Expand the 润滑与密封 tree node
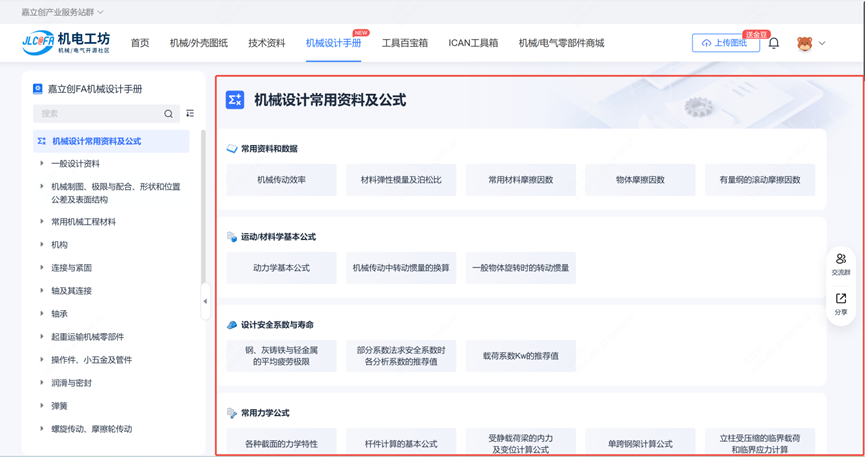The width and height of the screenshot is (865, 457). click(42, 383)
